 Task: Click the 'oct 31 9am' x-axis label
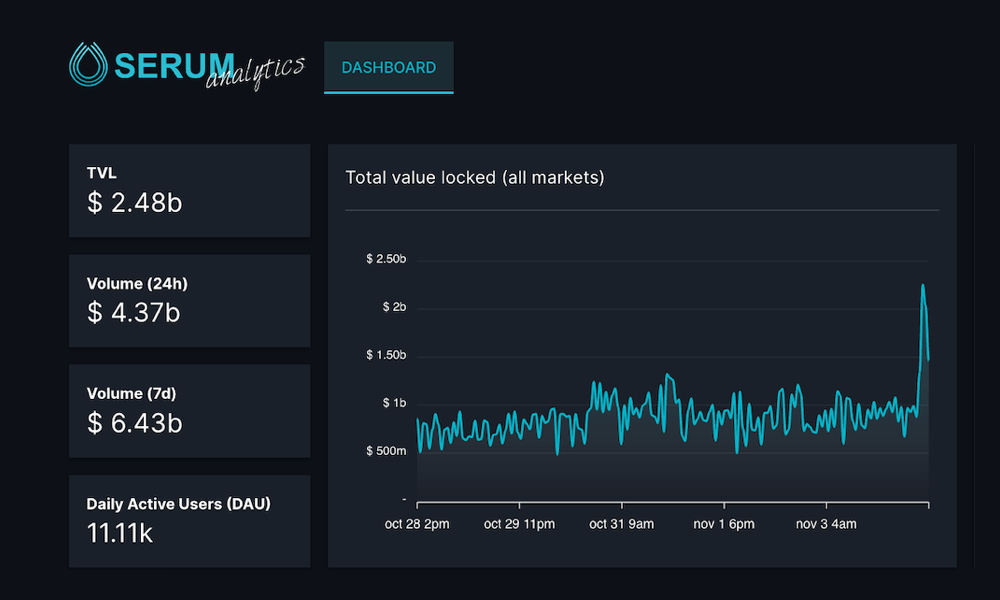coord(622,524)
